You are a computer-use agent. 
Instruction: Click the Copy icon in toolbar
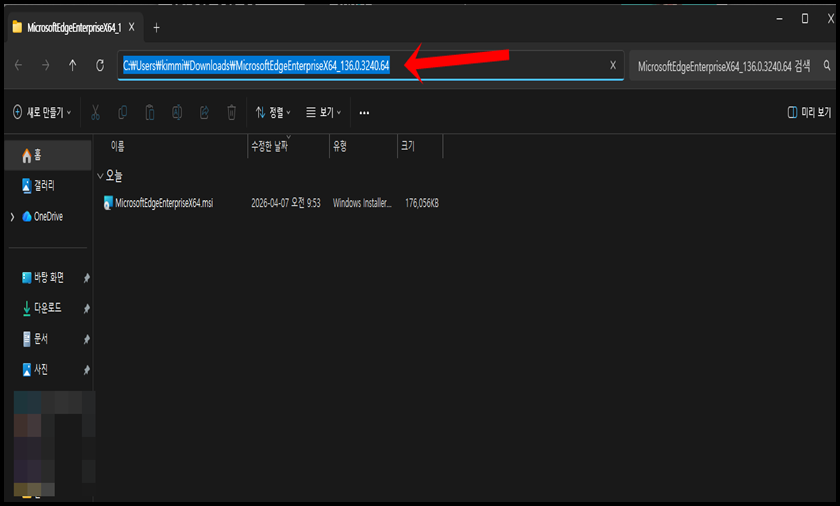[122, 112]
